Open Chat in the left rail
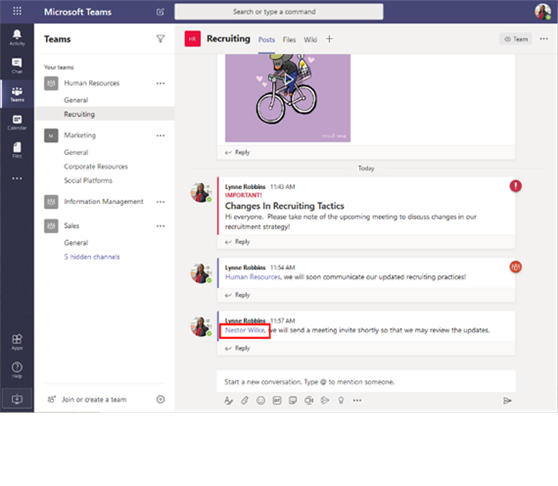This screenshot has width=558, height=486. click(x=17, y=66)
